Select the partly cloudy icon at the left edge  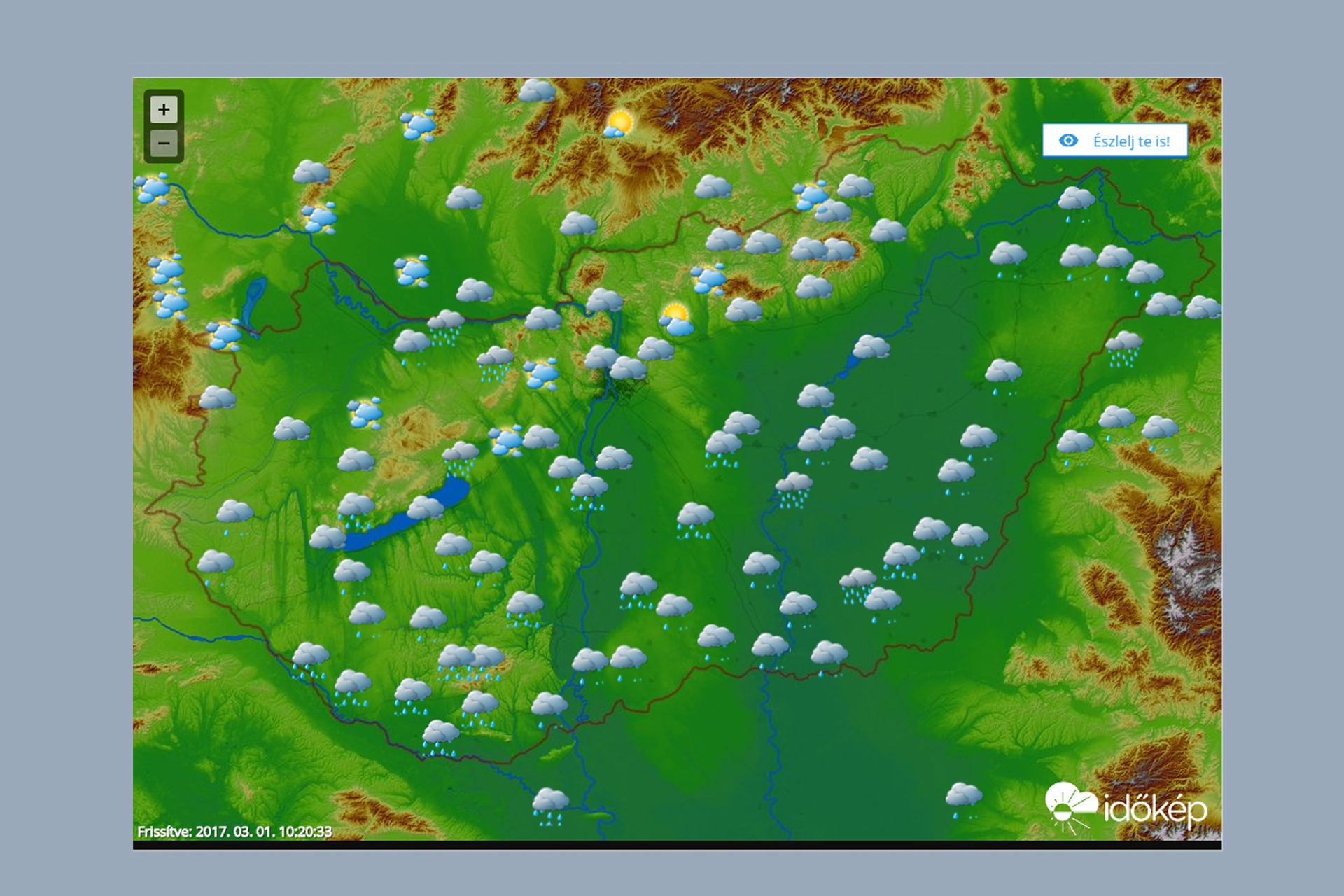click(152, 188)
